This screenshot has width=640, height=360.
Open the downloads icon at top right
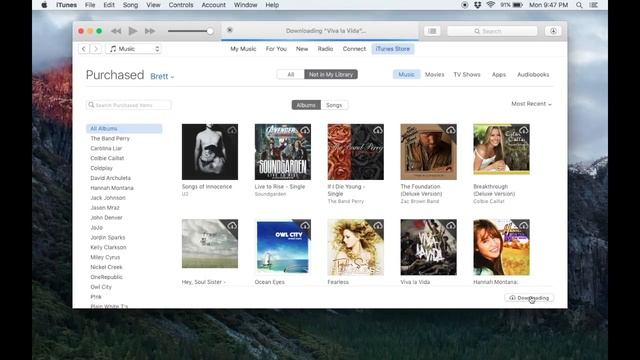point(553,31)
